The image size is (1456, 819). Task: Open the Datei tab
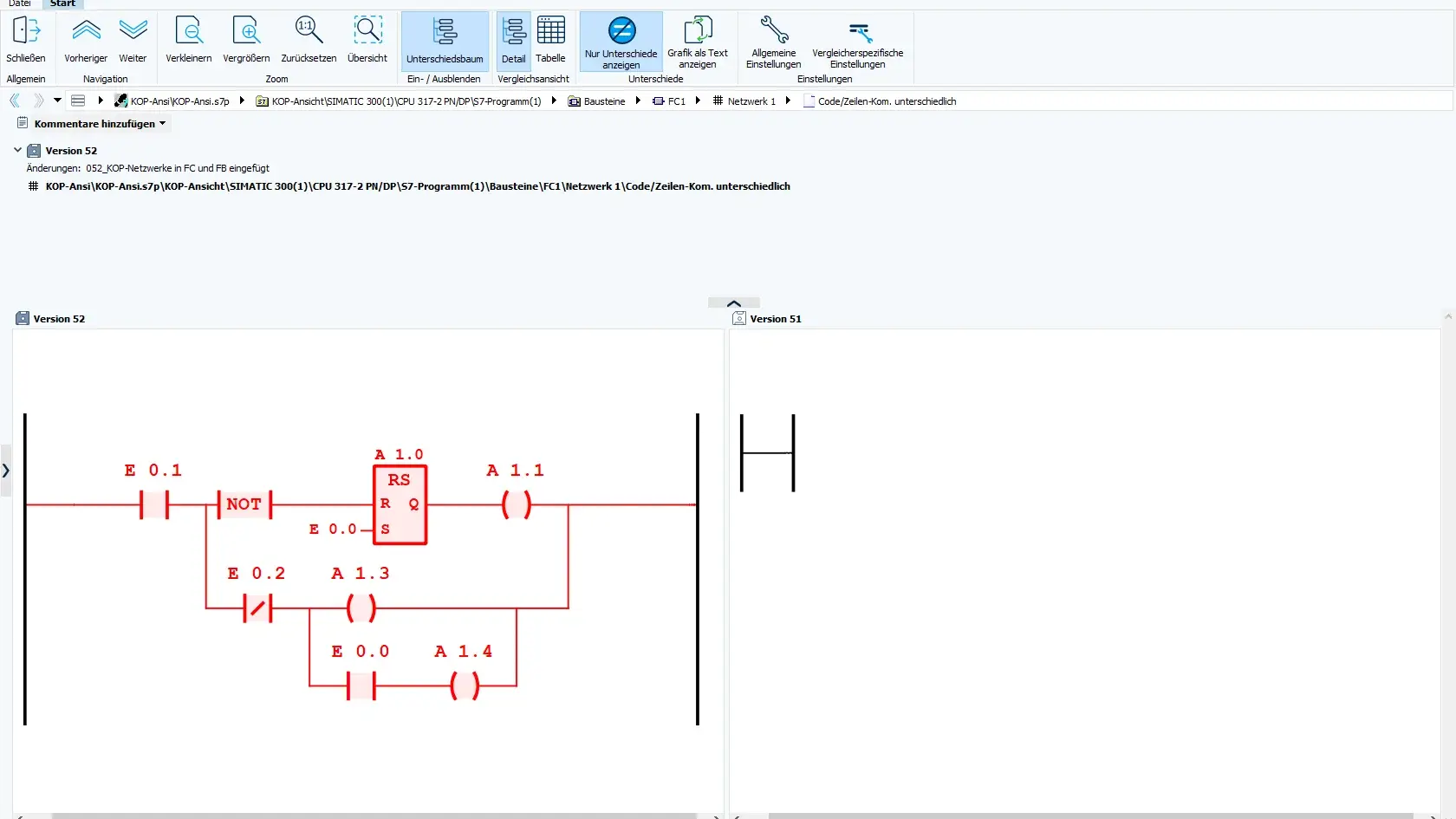(x=19, y=3)
